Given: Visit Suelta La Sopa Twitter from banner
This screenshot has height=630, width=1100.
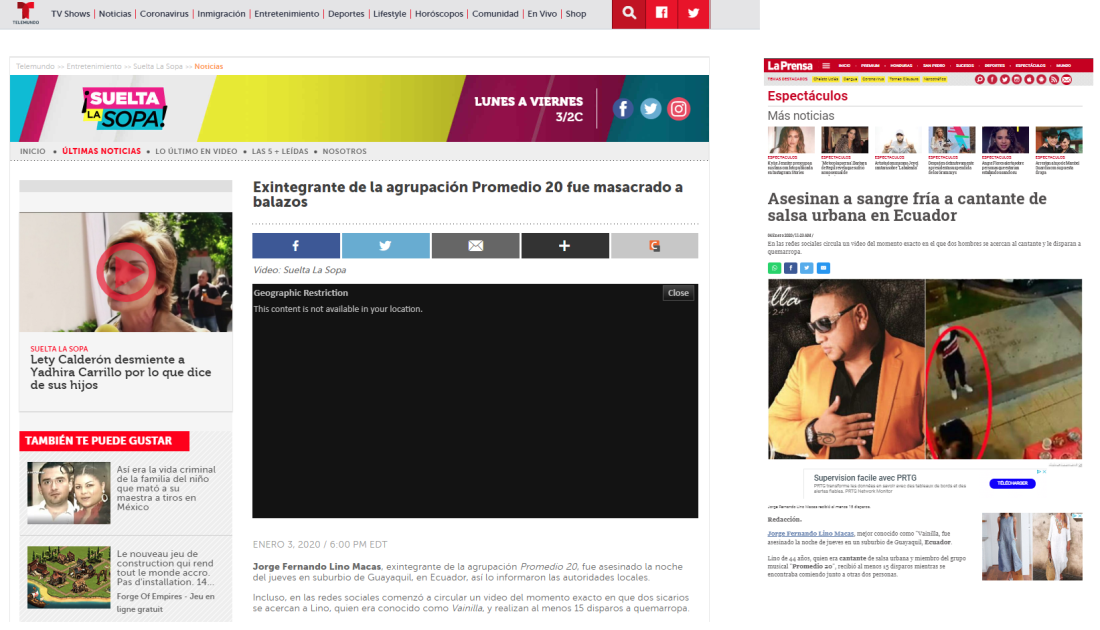Looking at the screenshot, I should [x=650, y=109].
